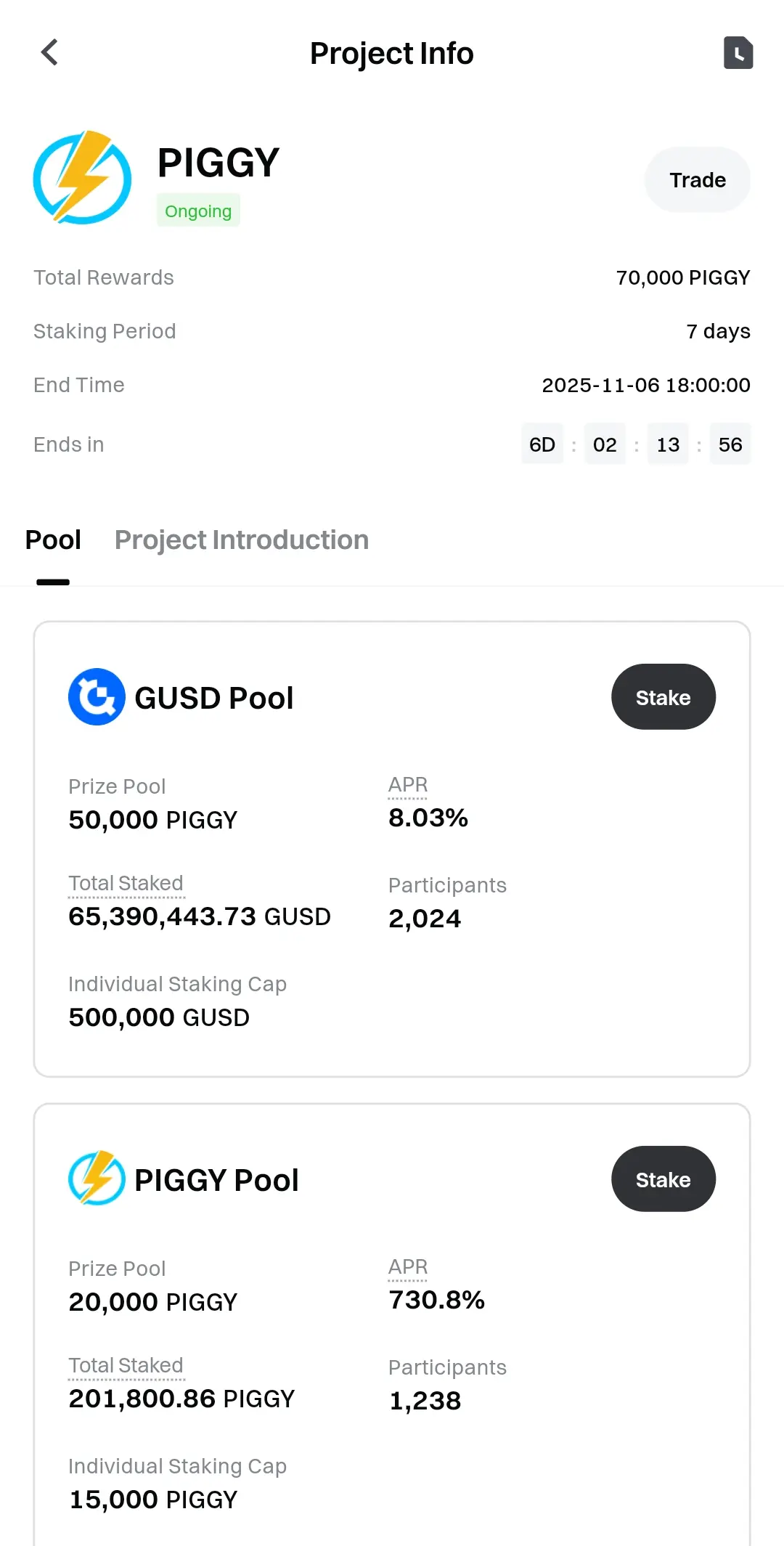This screenshot has width=784, height=1546.
Task: Tap the APR label in PIGGY Pool
Action: click(408, 1267)
